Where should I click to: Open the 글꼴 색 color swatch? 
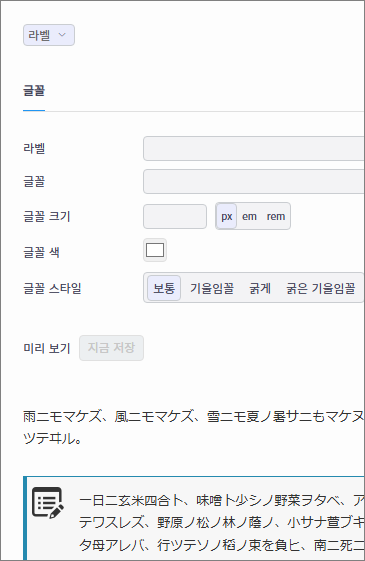pos(155,250)
